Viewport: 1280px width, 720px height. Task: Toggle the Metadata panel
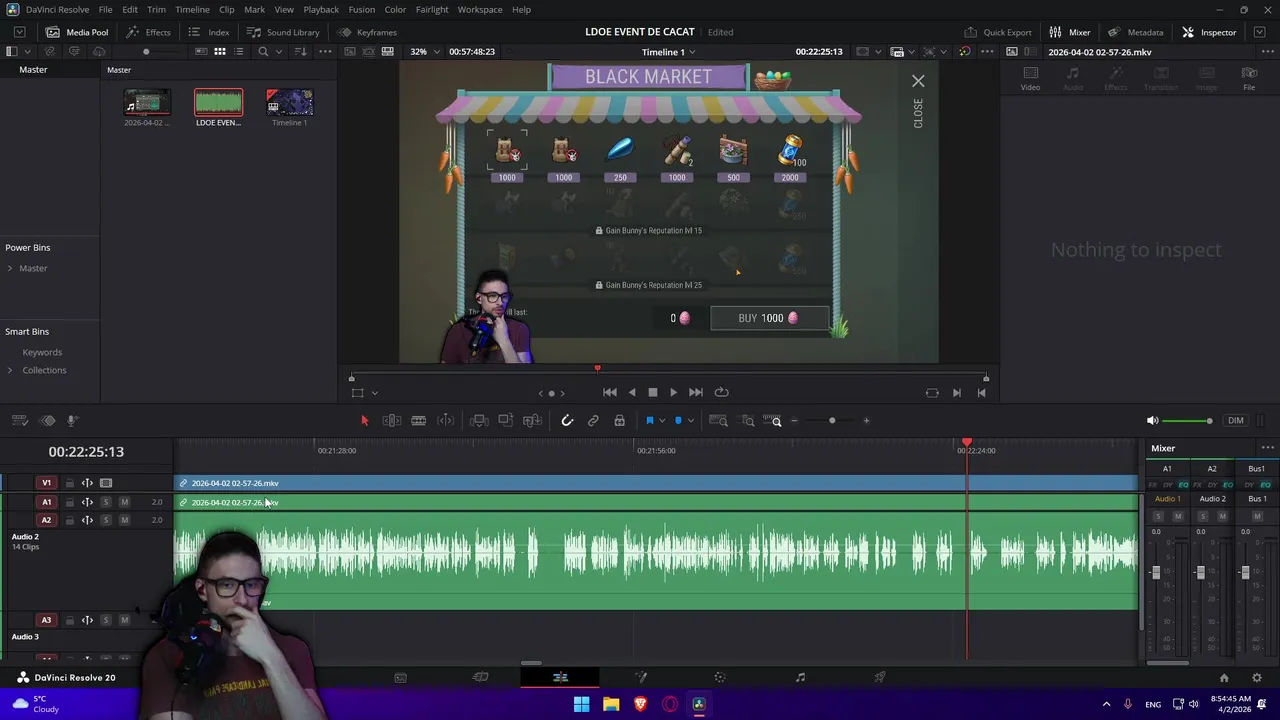tap(1135, 32)
